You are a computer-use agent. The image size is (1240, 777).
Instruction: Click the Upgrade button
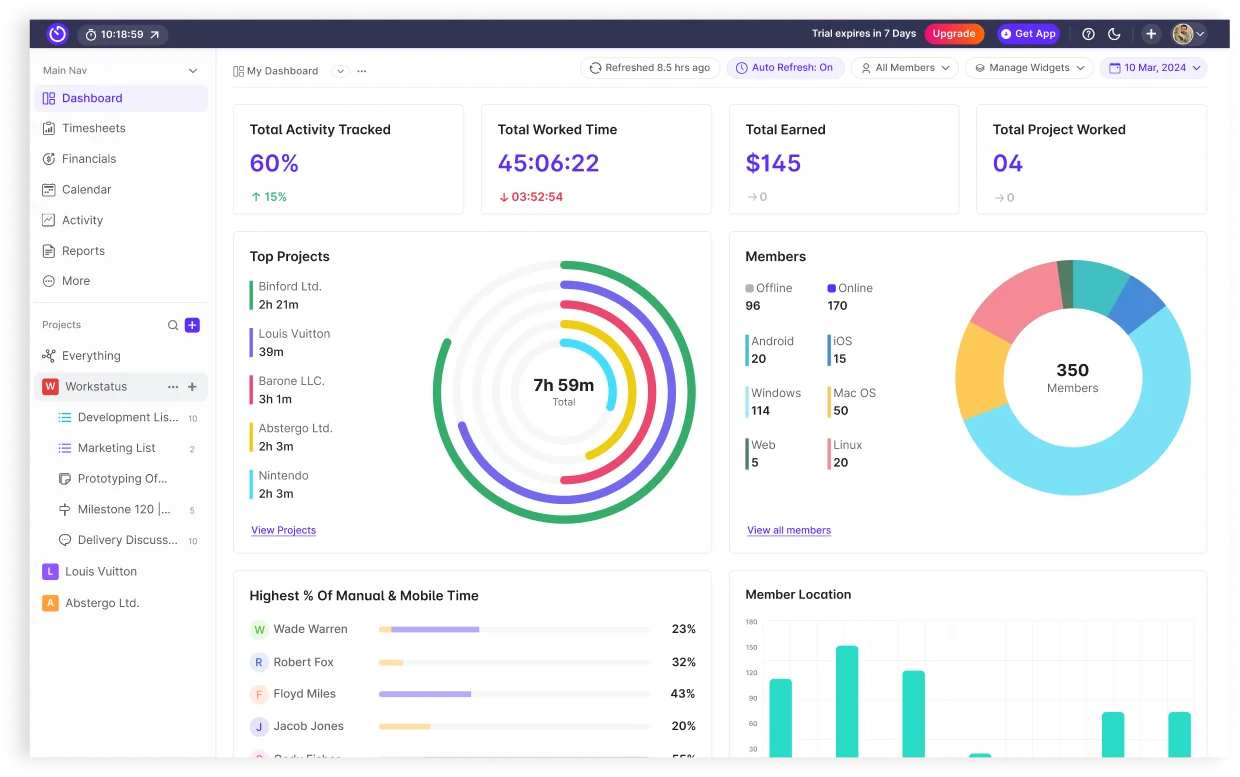(953, 34)
